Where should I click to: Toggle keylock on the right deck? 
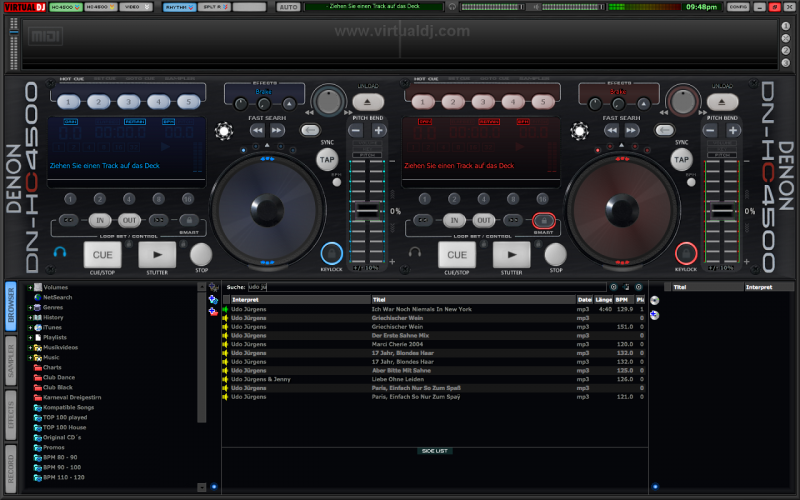(x=686, y=253)
